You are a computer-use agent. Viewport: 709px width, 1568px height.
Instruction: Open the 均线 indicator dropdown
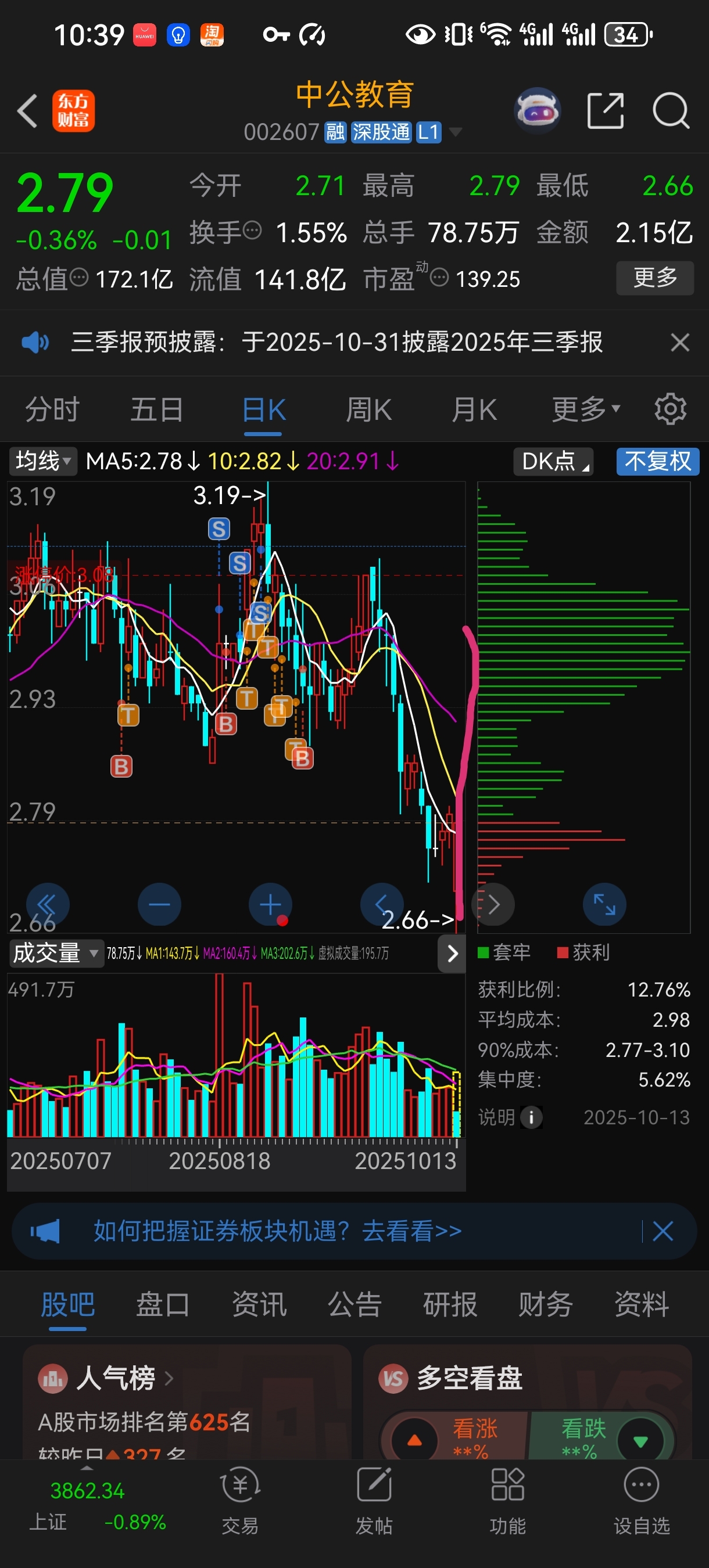(42, 461)
